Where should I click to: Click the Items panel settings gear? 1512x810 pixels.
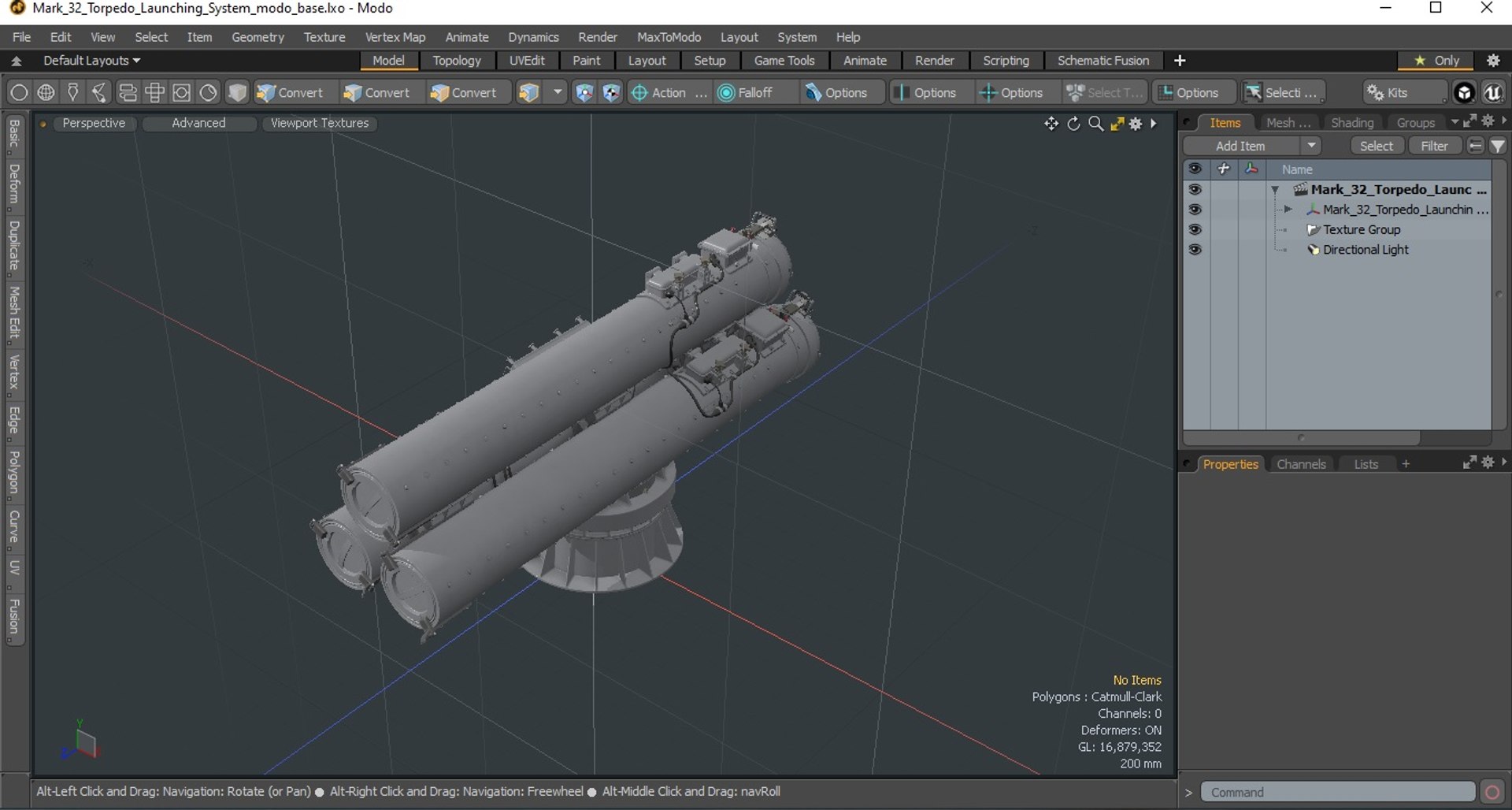click(1488, 121)
